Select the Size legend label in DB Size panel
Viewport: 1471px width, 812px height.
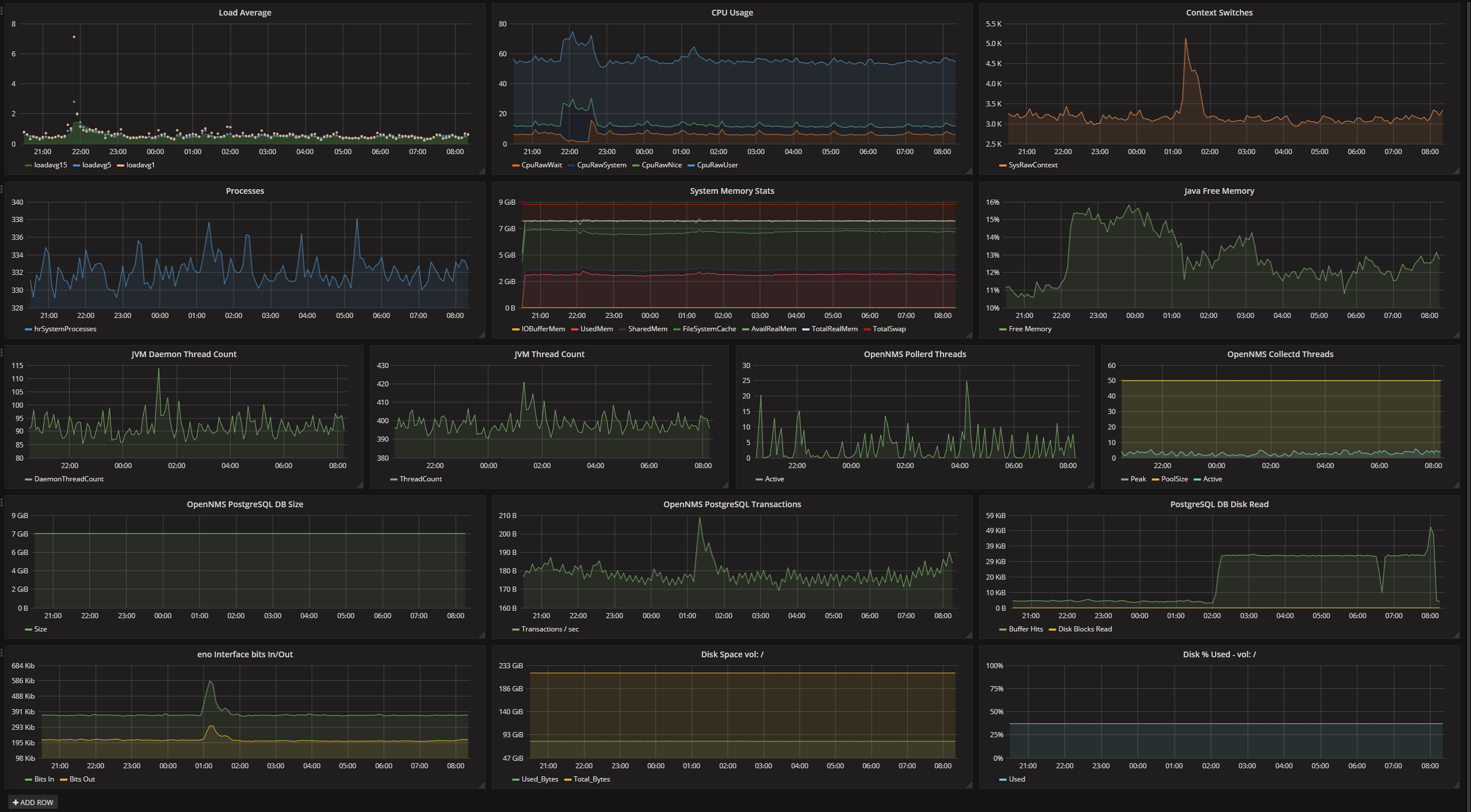41,629
